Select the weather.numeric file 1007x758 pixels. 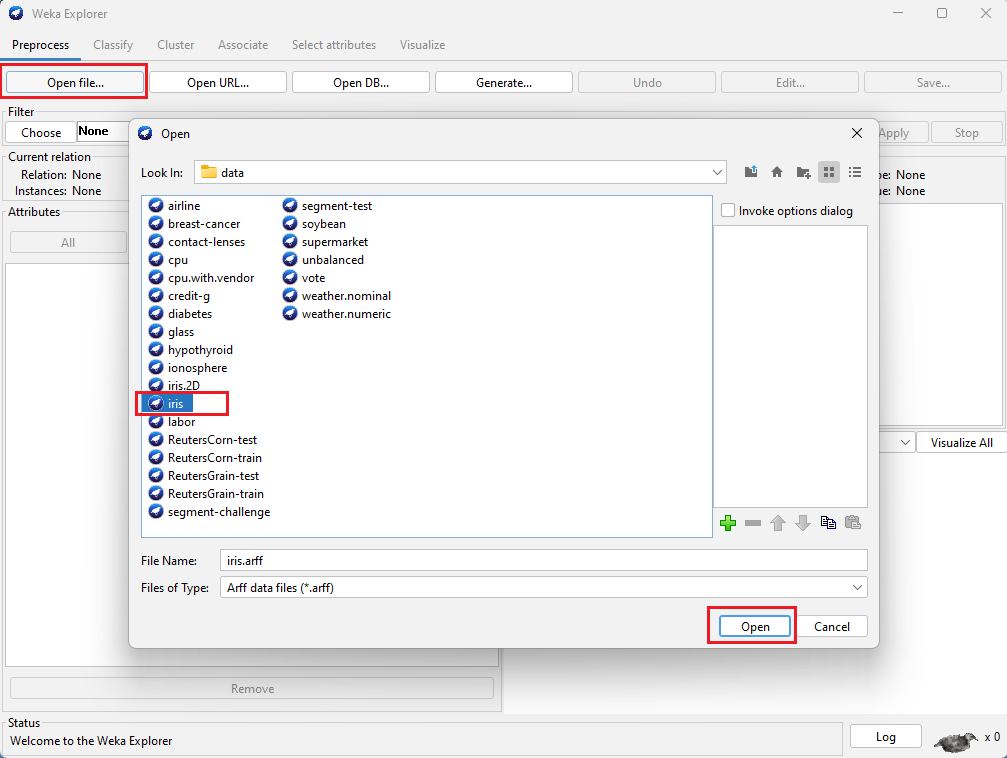coord(337,313)
